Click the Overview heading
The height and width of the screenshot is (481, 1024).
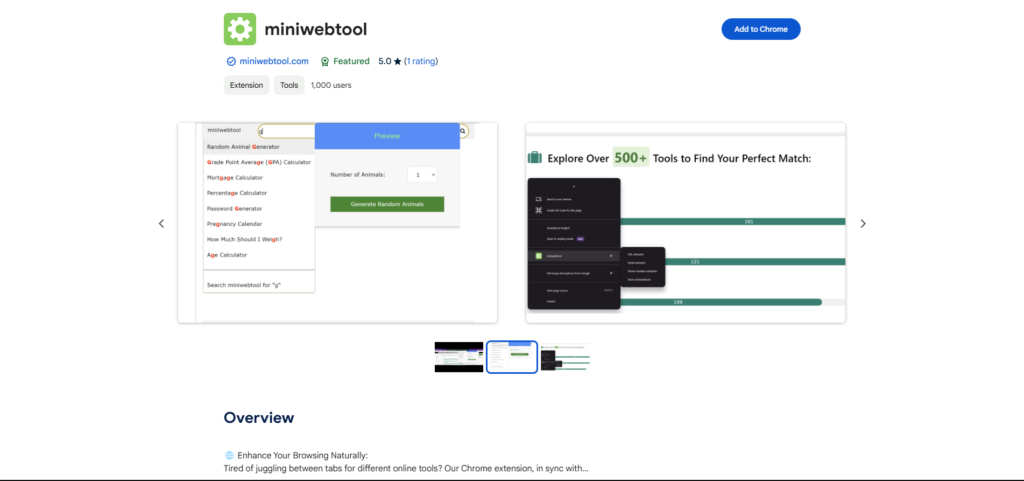259,418
